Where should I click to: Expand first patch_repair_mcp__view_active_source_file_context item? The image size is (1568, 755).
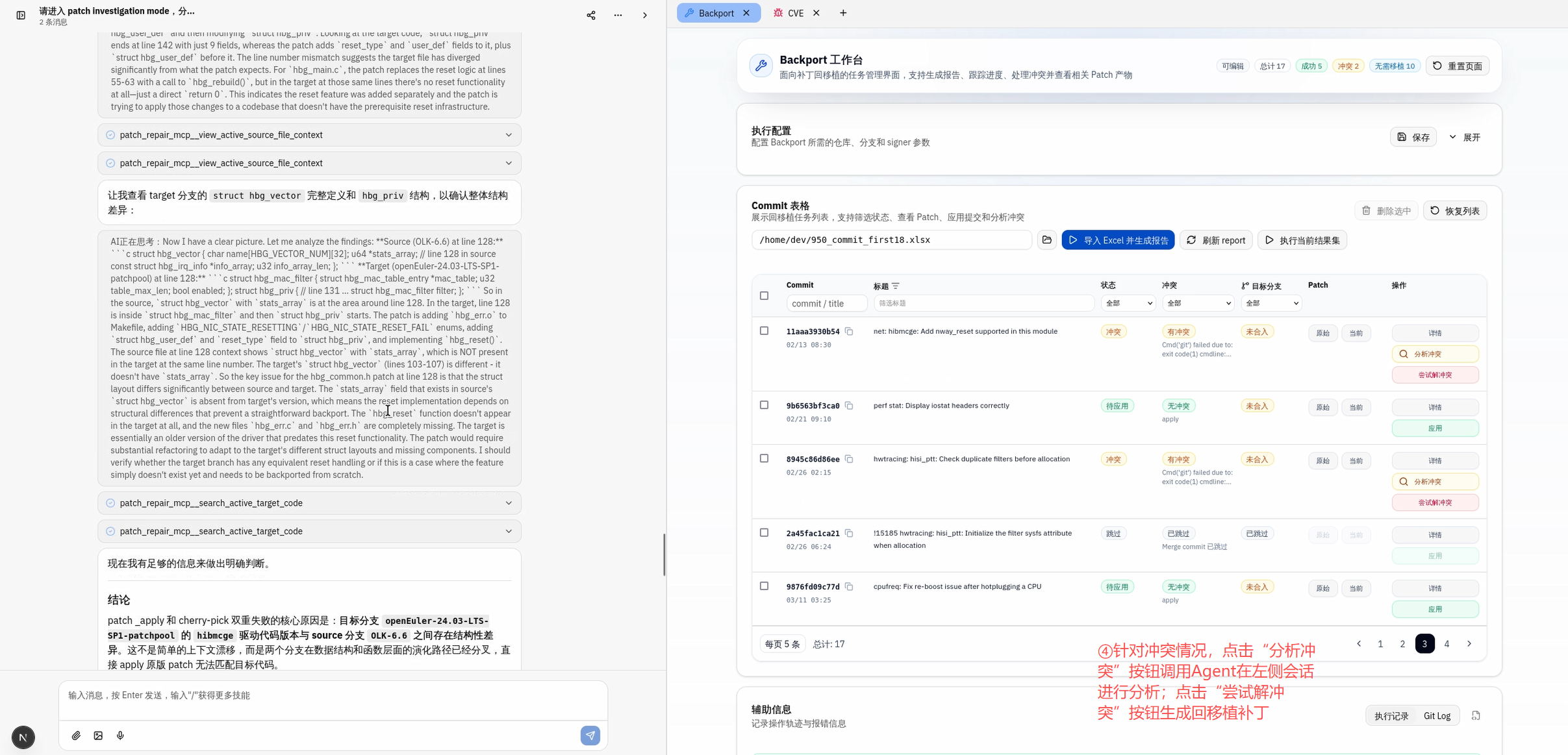(x=309, y=135)
